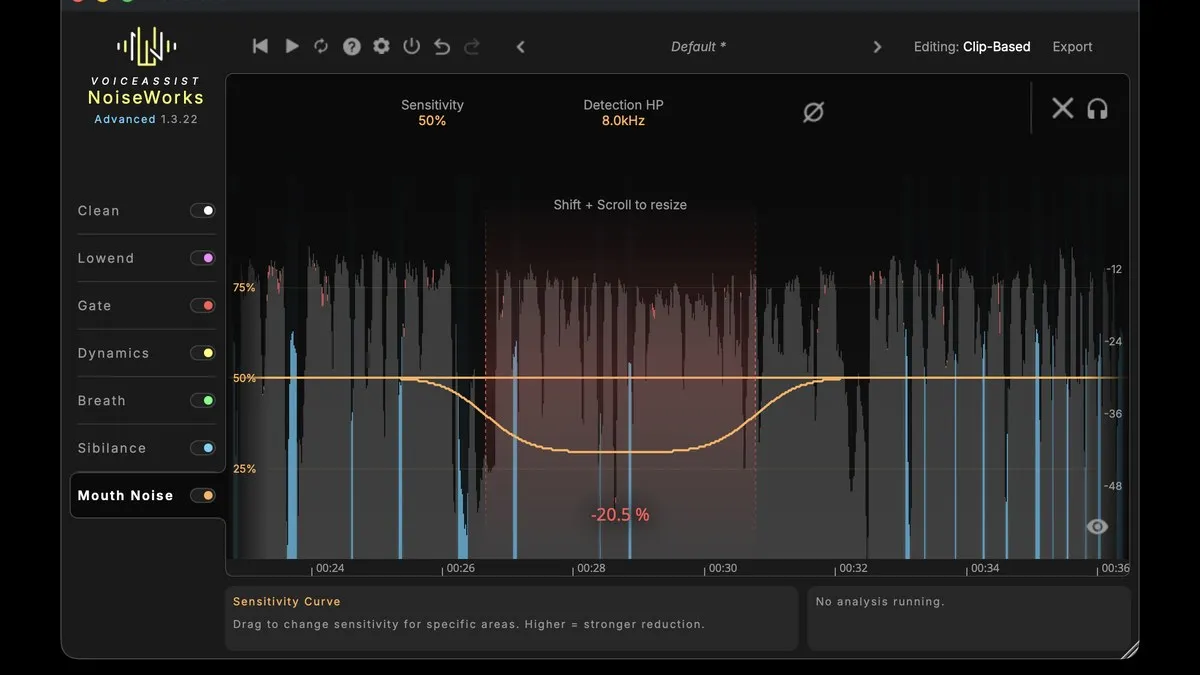1200x675 pixels.
Task: Redo with the greyed arrow icon
Action: (x=472, y=46)
